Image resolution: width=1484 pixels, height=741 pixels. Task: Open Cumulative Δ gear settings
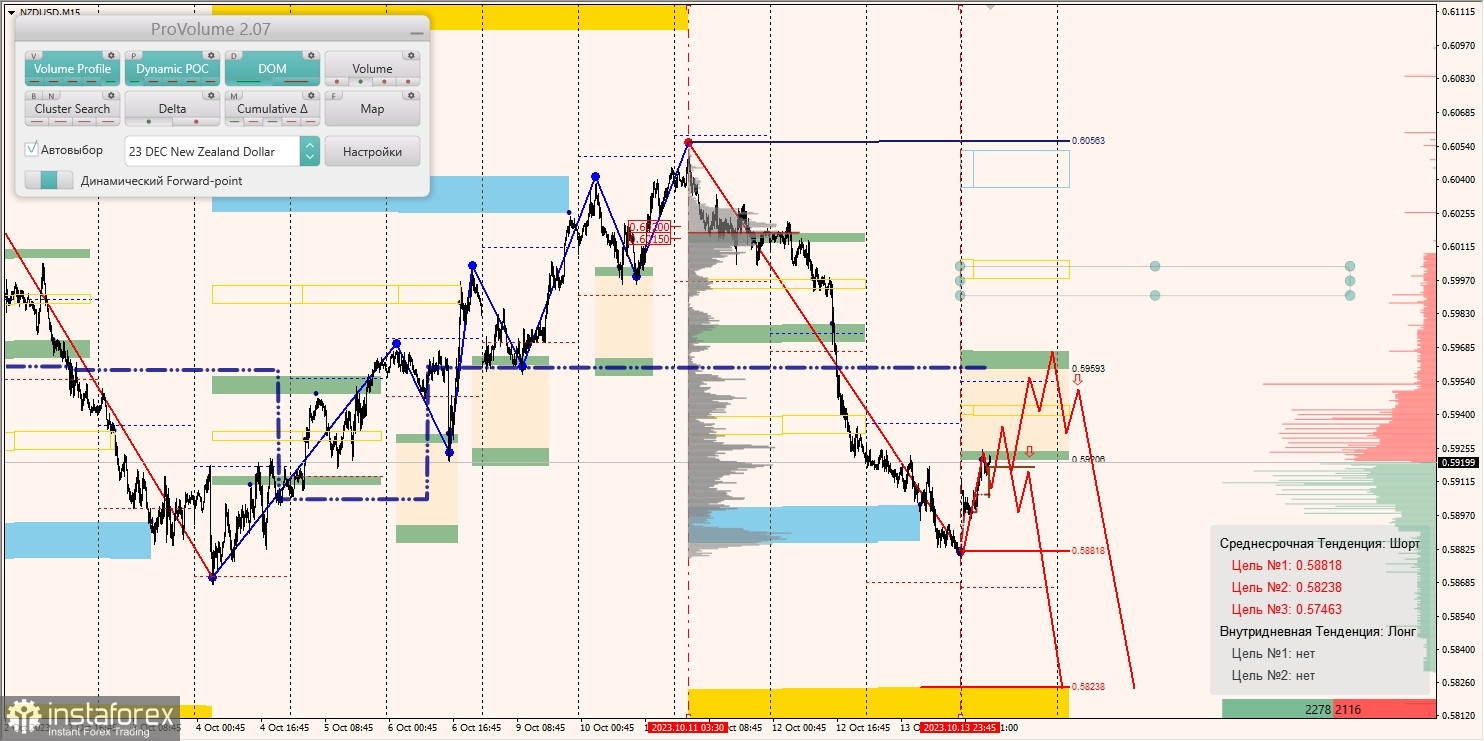click(311, 96)
